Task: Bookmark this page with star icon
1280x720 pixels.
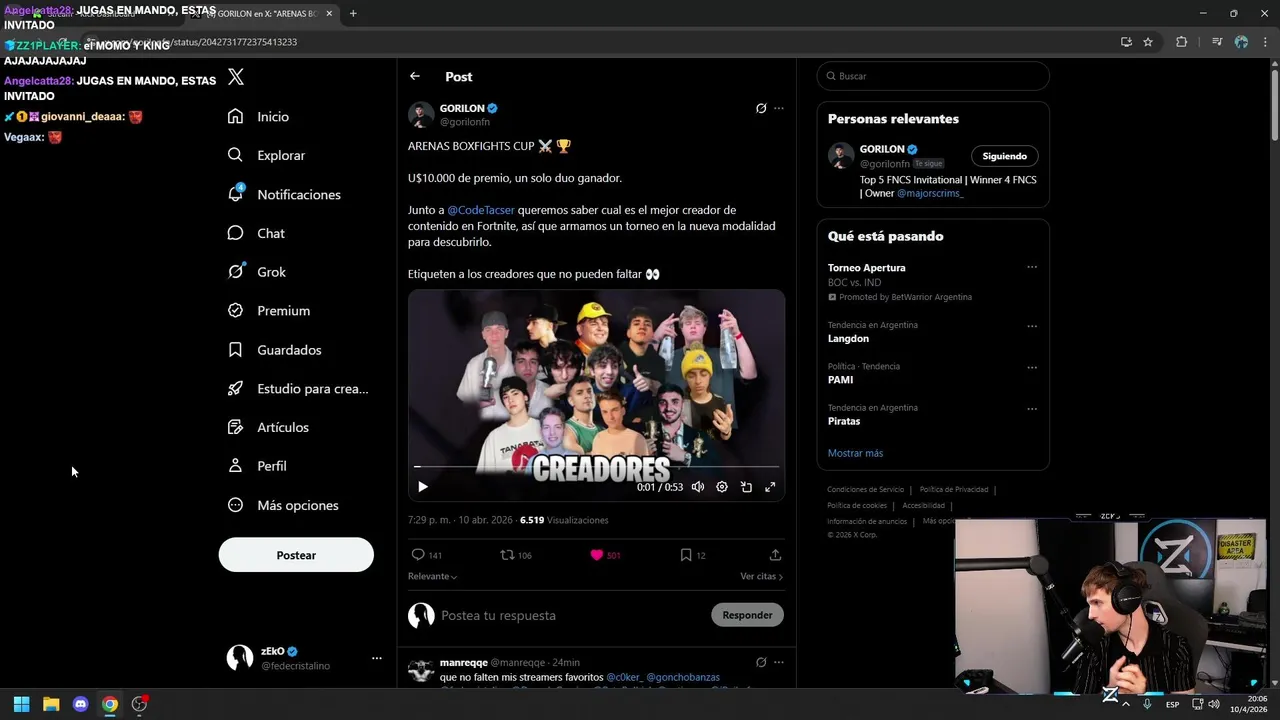Action: (x=1148, y=42)
